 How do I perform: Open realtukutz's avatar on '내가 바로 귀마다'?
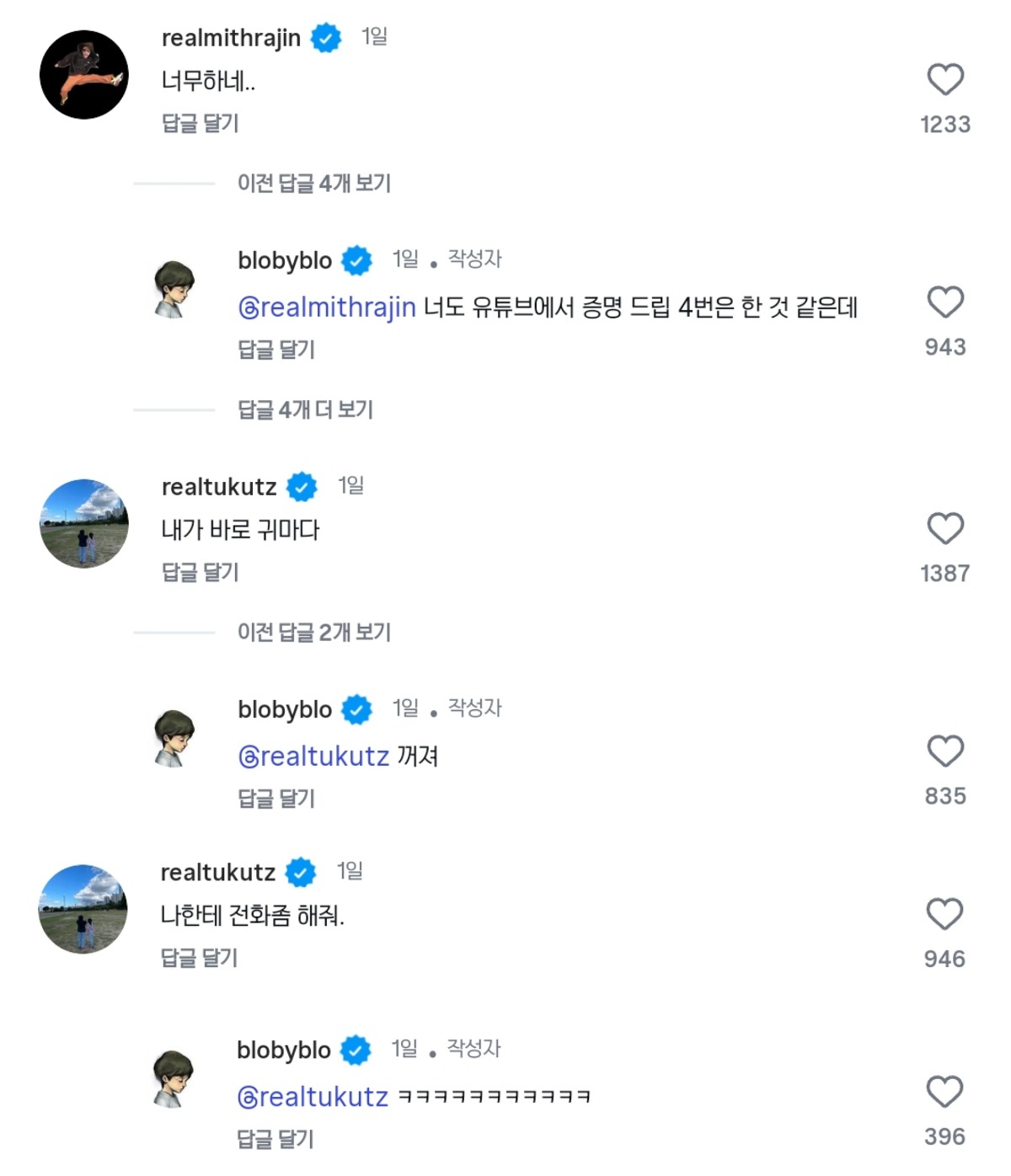click(x=84, y=524)
